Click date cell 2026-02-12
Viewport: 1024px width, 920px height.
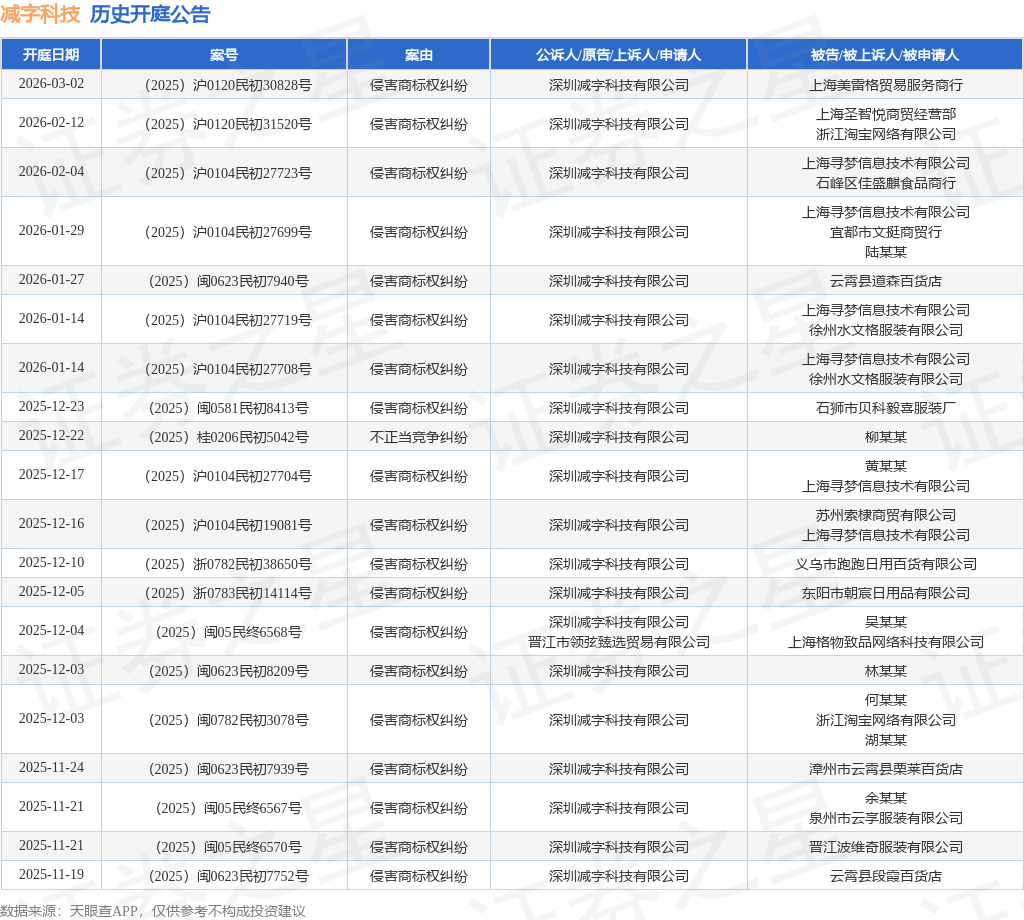[51, 123]
